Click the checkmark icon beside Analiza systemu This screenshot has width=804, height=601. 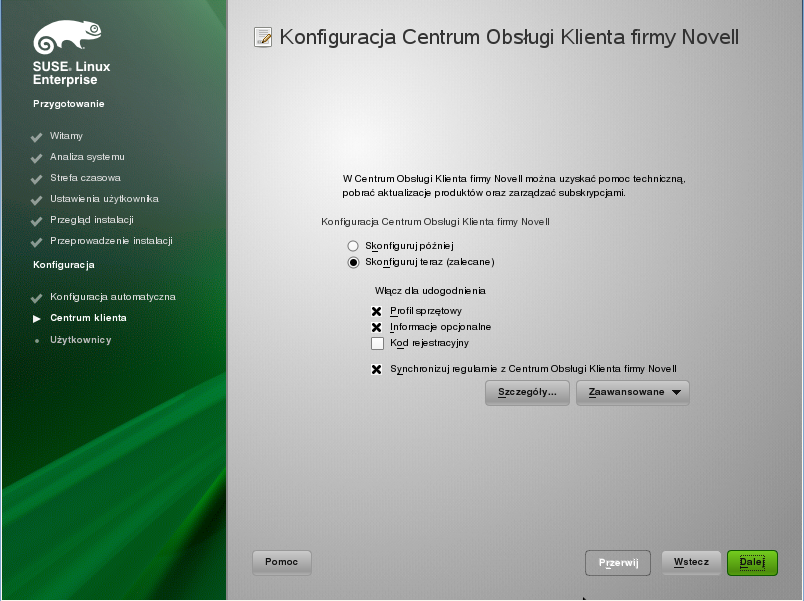(36, 158)
